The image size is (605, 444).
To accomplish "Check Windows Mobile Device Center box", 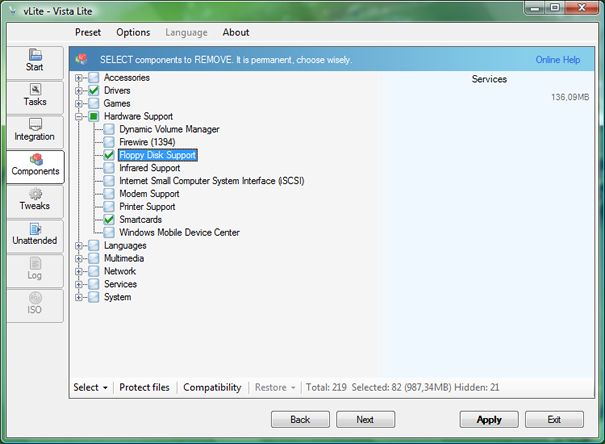I will (x=109, y=233).
